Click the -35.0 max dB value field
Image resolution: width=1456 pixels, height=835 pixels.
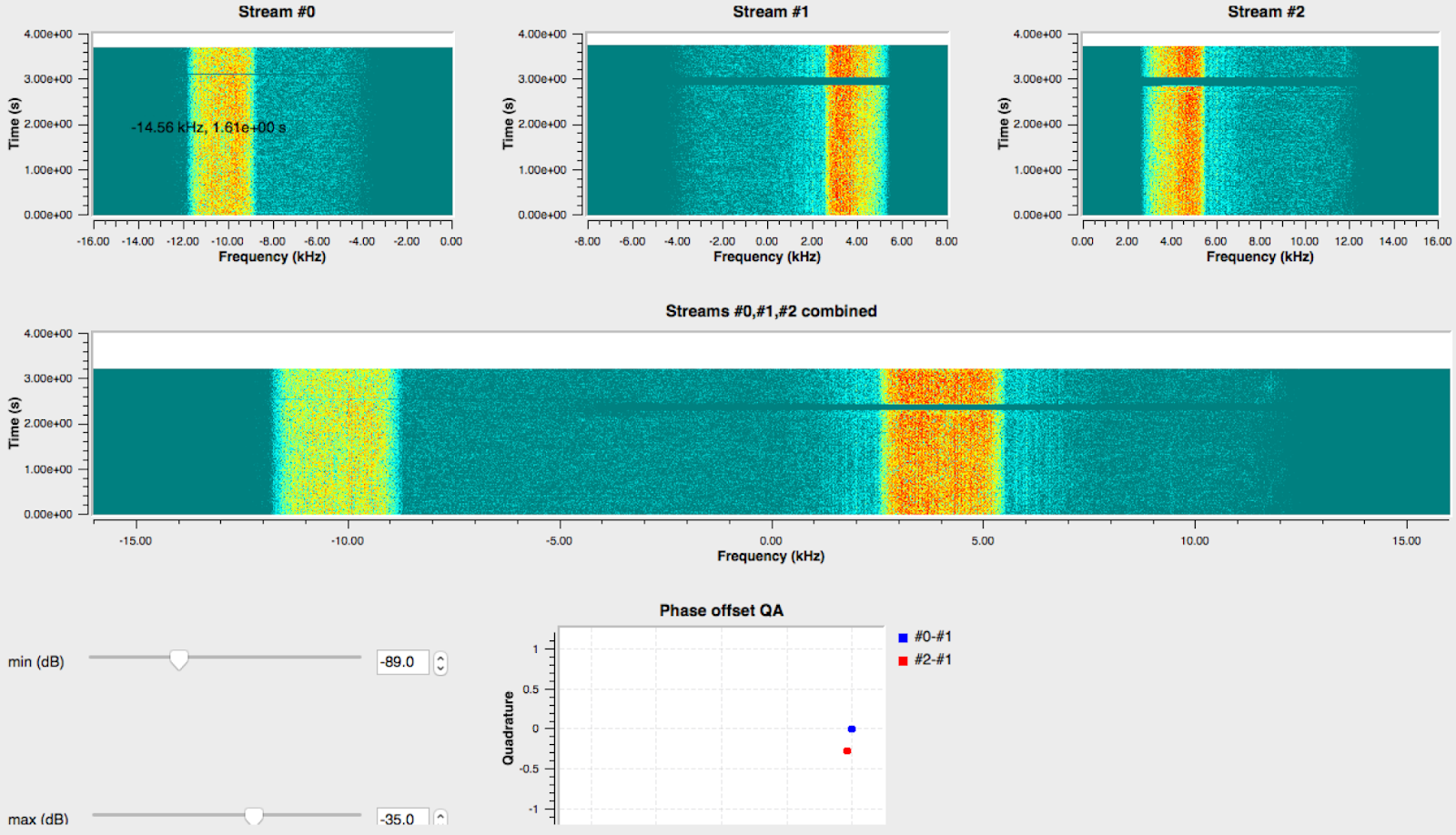click(403, 818)
